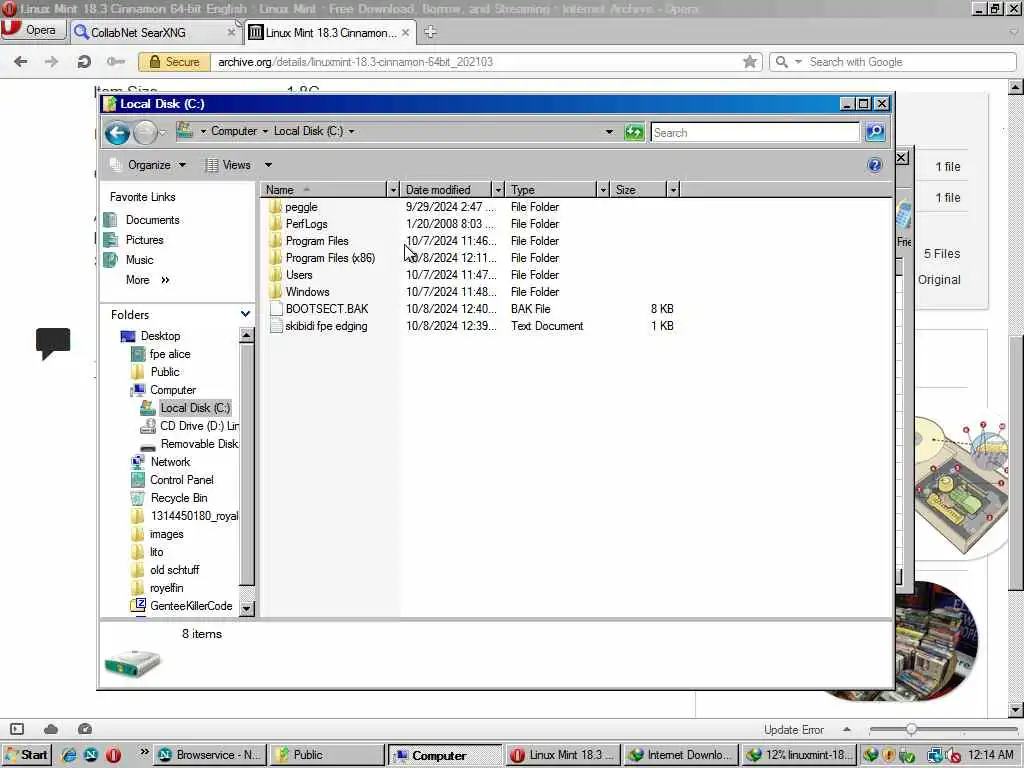Launch Opera from Quick Launch bar

(113, 755)
